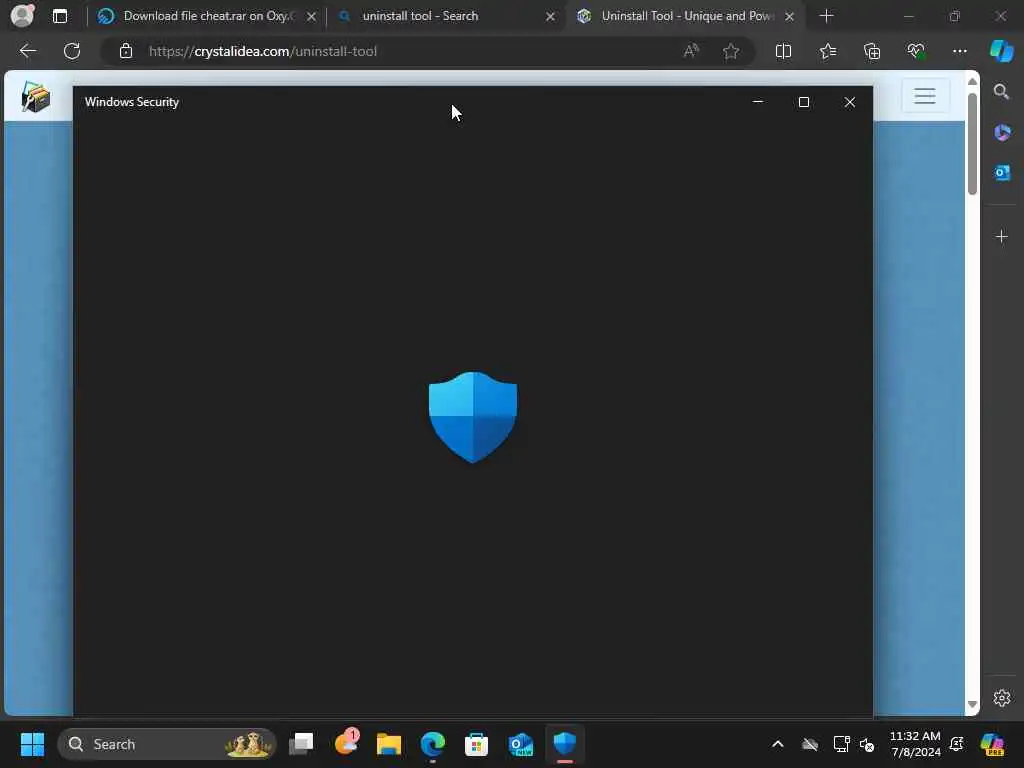The width and height of the screenshot is (1024, 768).
Task: Open Outlook (new) from taskbar
Action: pyautogui.click(x=520, y=744)
